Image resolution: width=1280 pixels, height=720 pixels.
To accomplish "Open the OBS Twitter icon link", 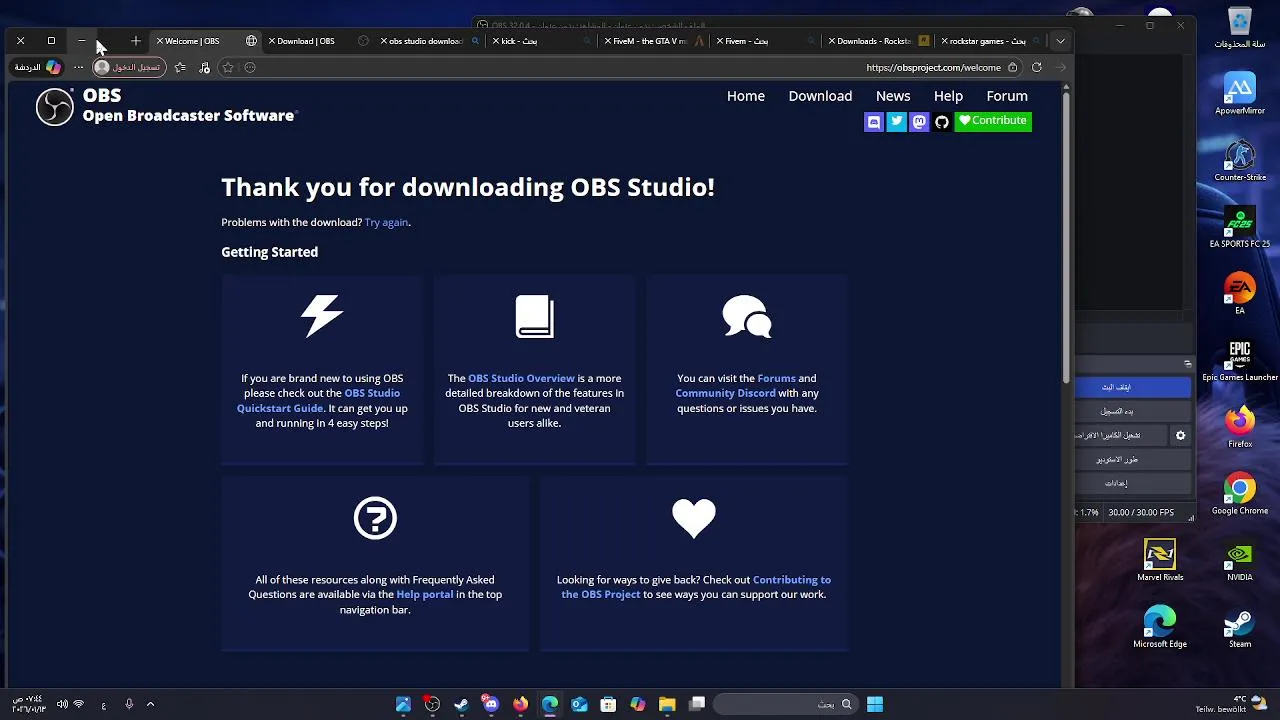I will (897, 121).
